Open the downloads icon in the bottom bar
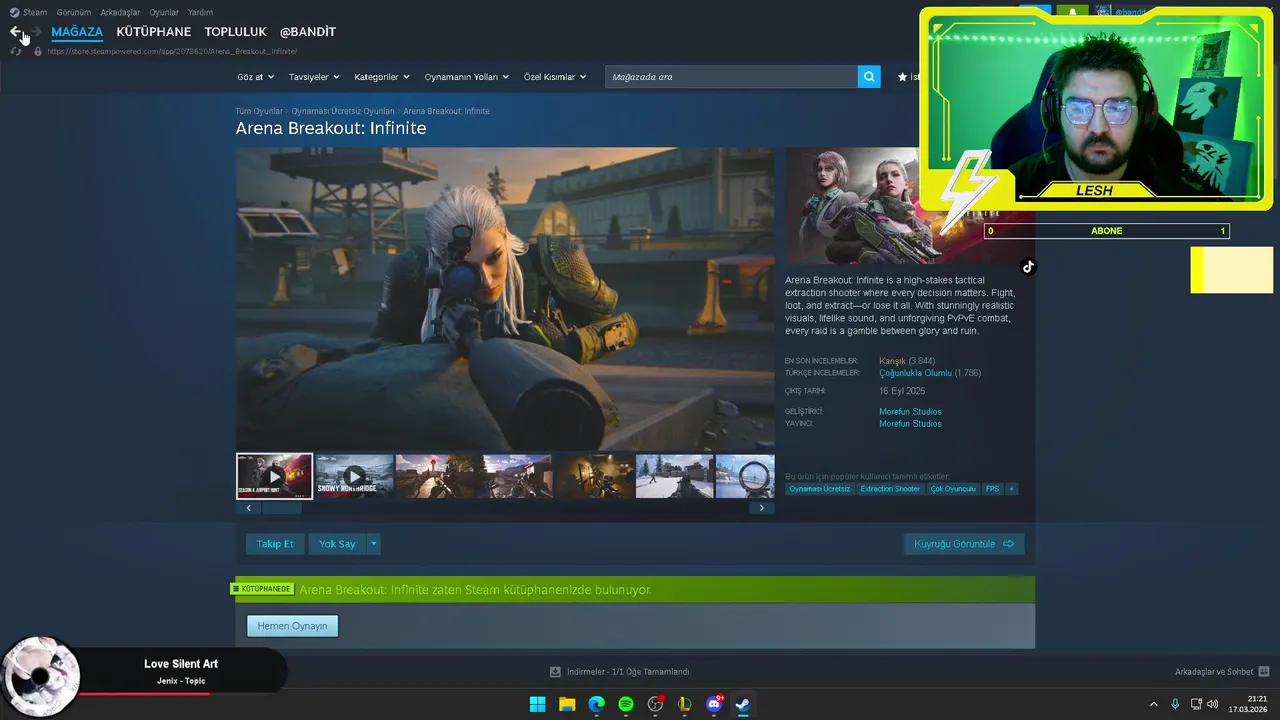Screen dimensions: 1280x720 pos(555,672)
